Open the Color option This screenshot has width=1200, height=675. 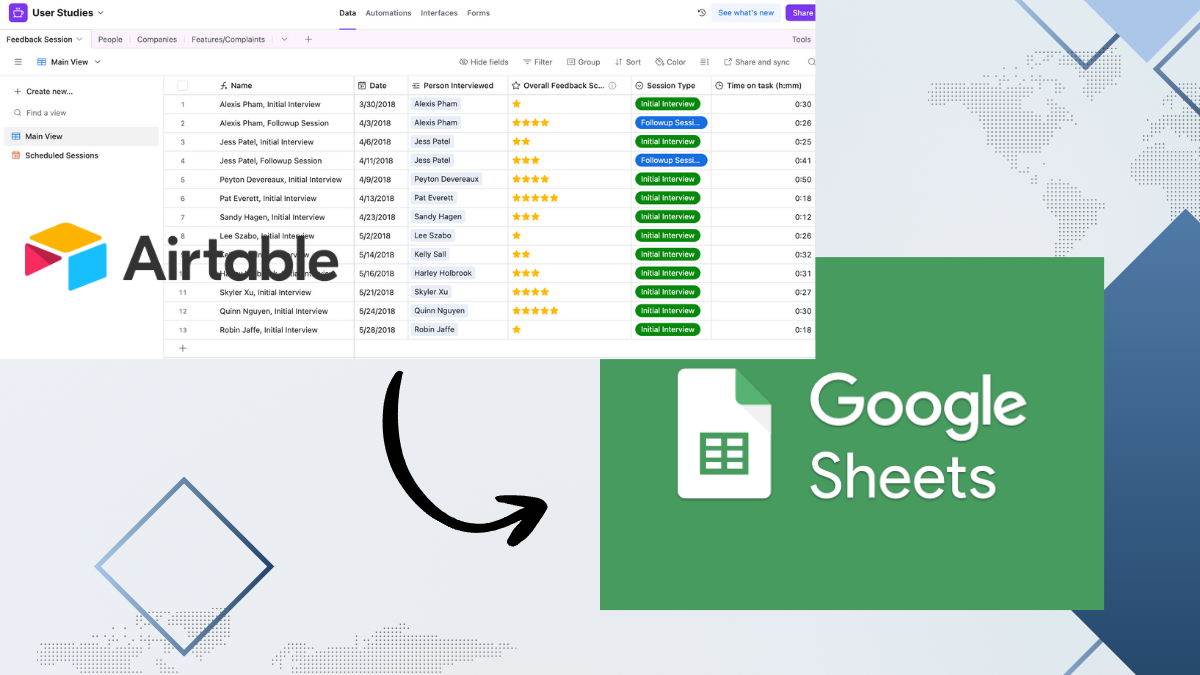(x=670, y=62)
